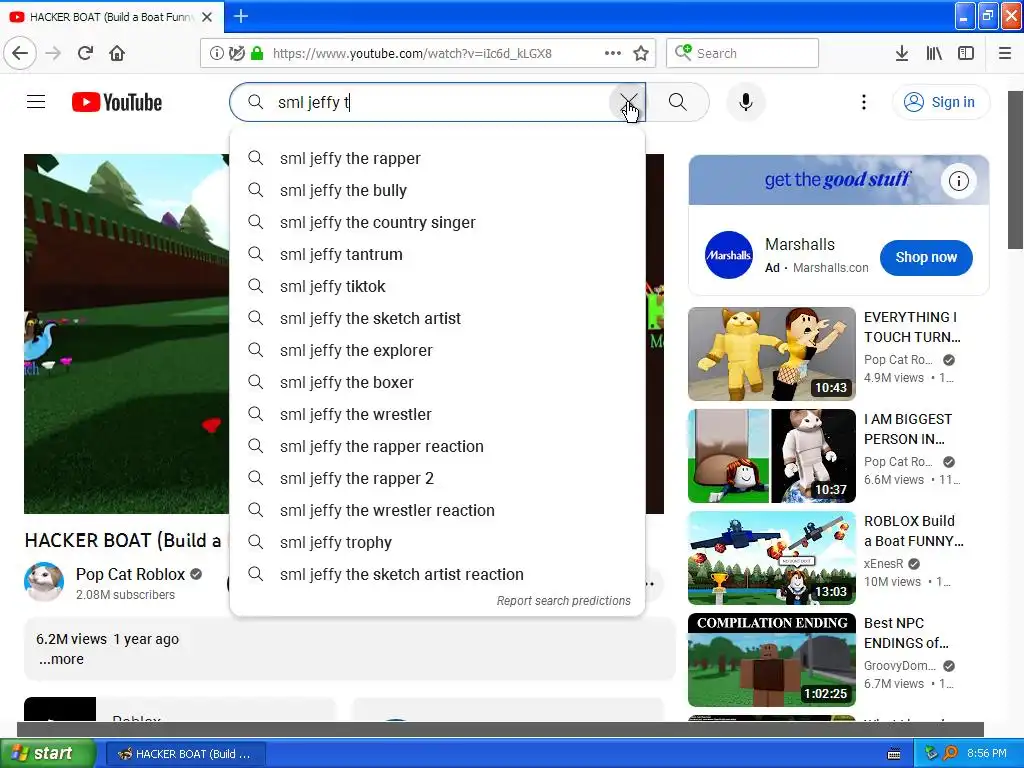The width and height of the screenshot is (1024, 768).
Task: Open YouTube settings three-dot menu
Action: [x=863, y=102]
